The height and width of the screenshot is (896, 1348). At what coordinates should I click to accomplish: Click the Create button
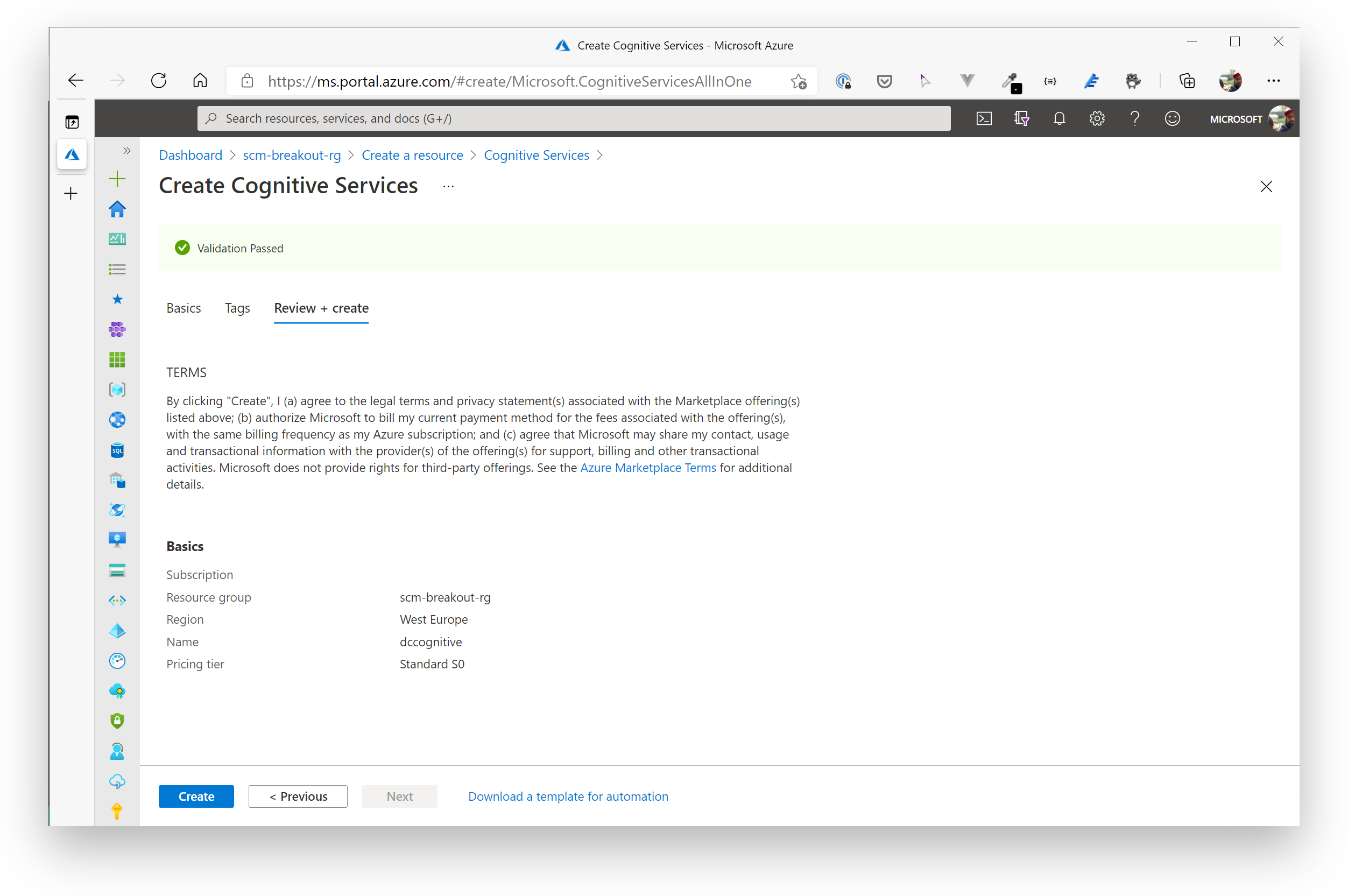[x=196, y=796]
